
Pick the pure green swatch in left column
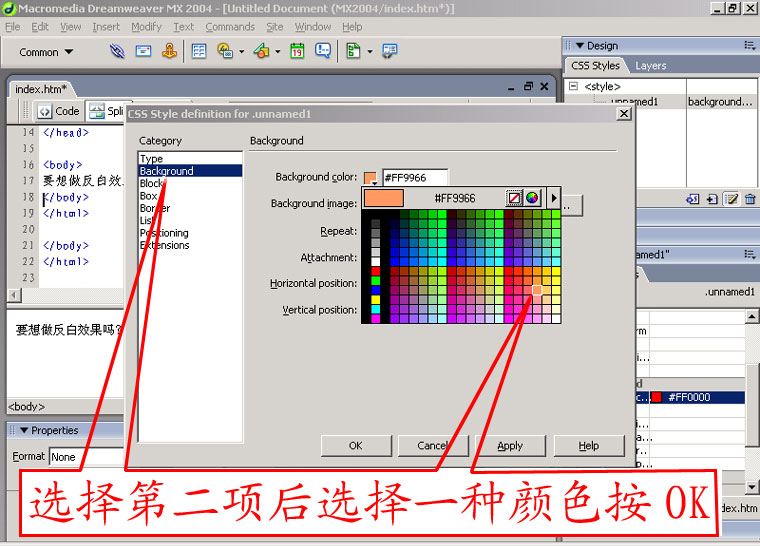[x=376, y=280]
